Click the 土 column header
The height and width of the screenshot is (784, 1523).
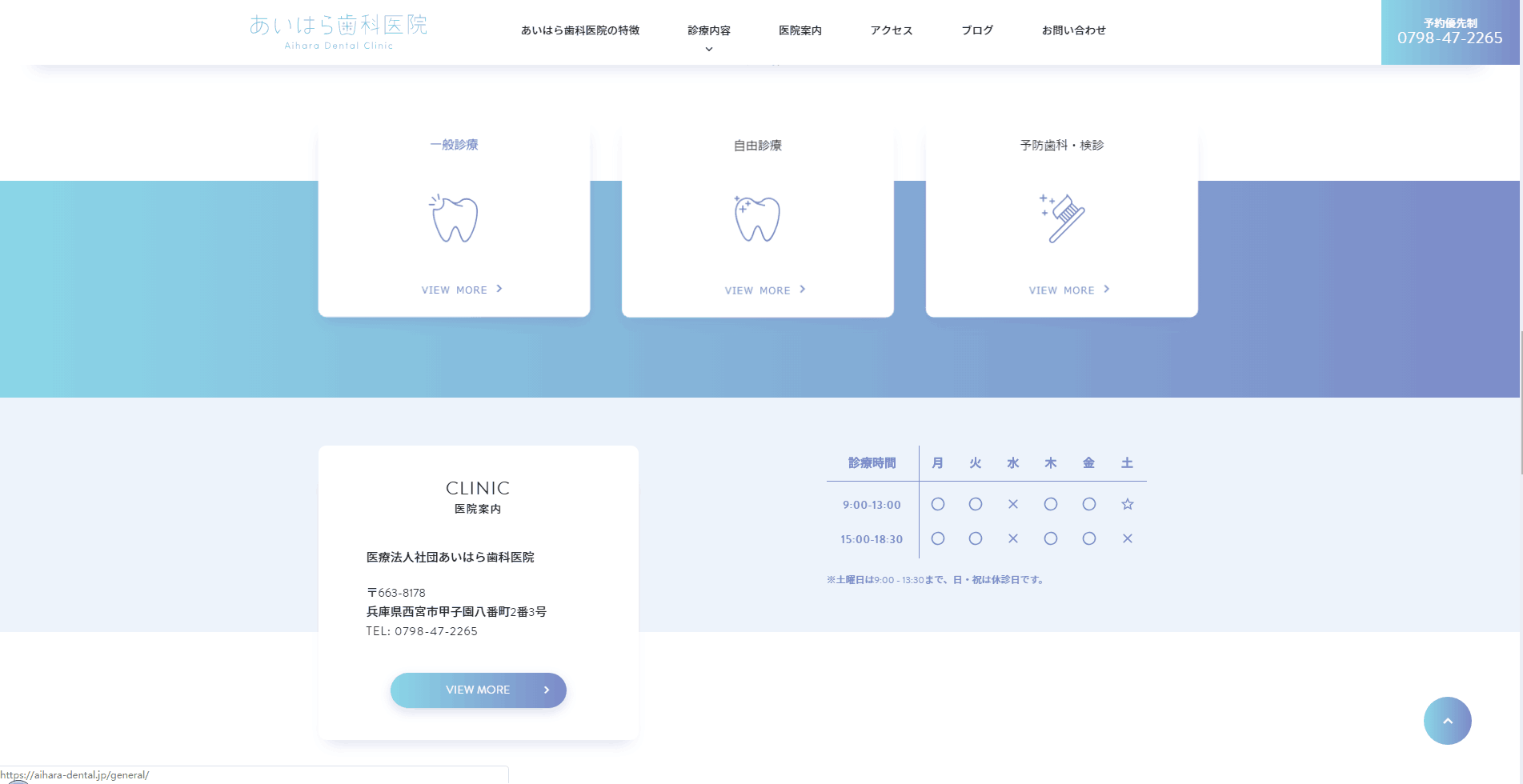pyautogui.click(x=1128, y=463)
